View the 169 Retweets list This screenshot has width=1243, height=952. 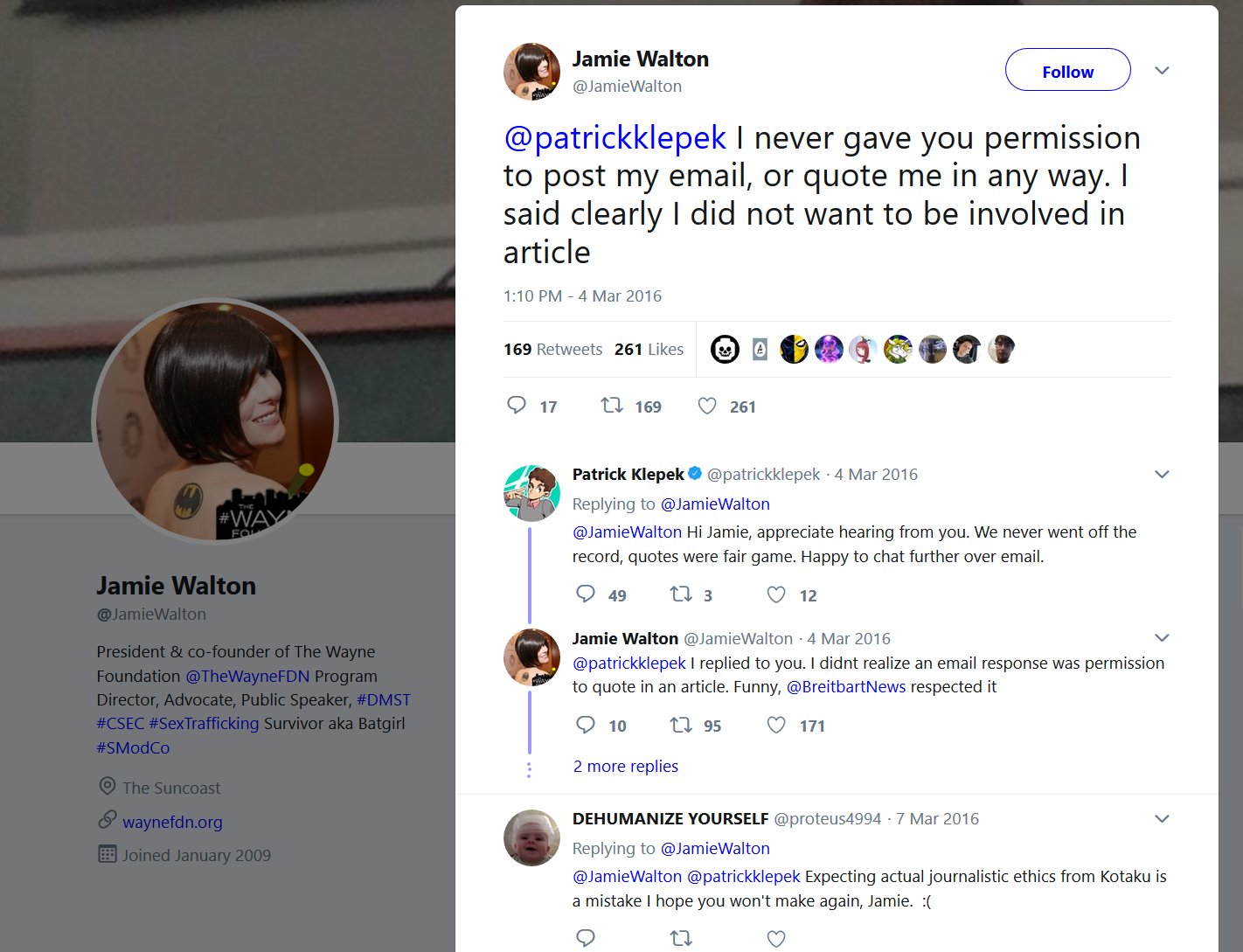tap(552, 349)
